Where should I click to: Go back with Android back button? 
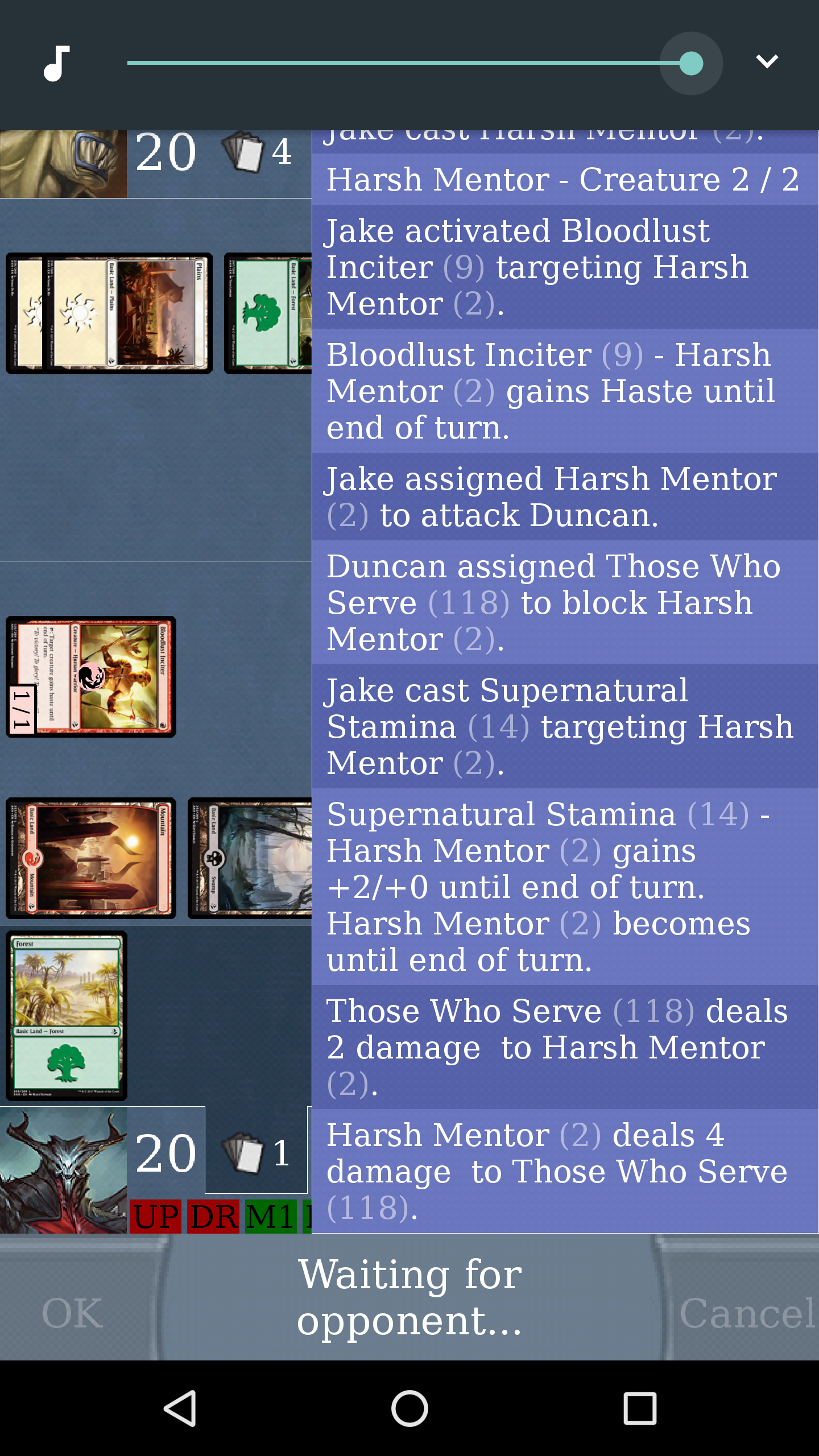click(180, 1408)
